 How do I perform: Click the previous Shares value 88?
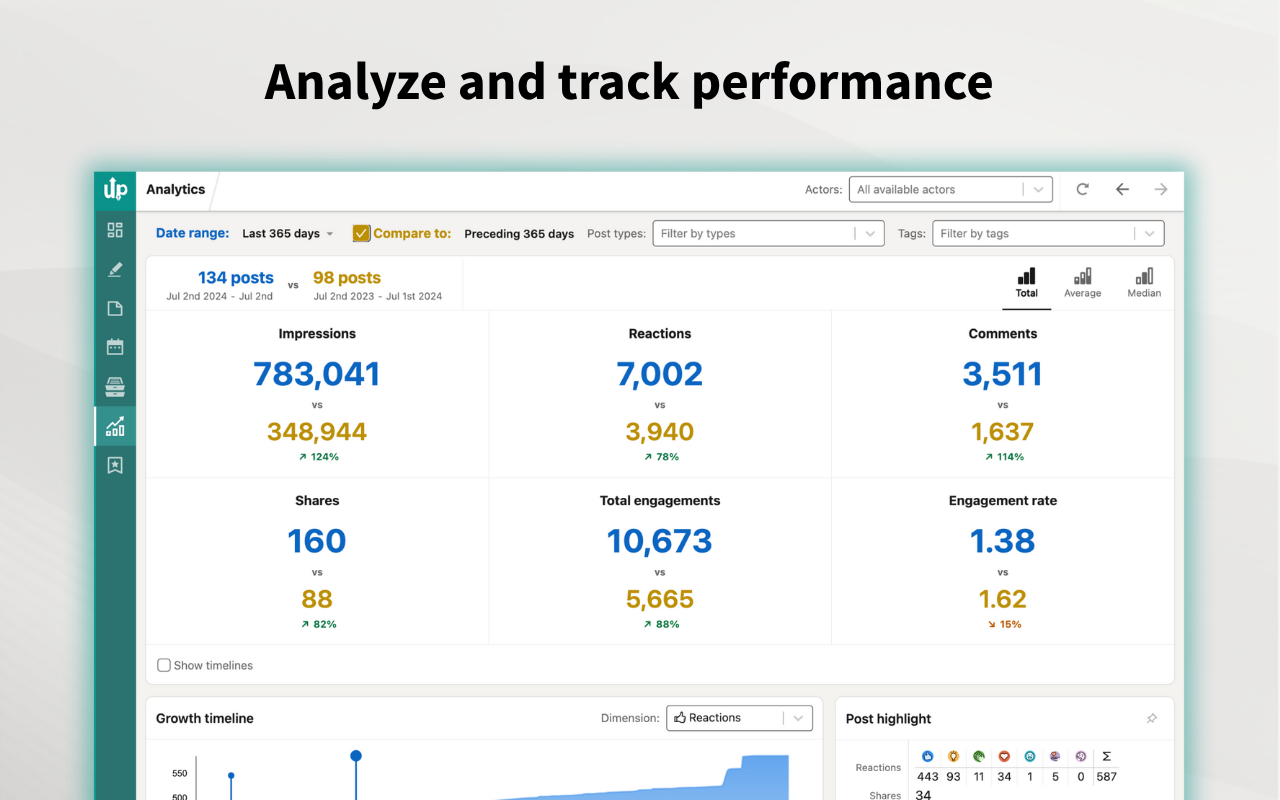click(317, 599)
